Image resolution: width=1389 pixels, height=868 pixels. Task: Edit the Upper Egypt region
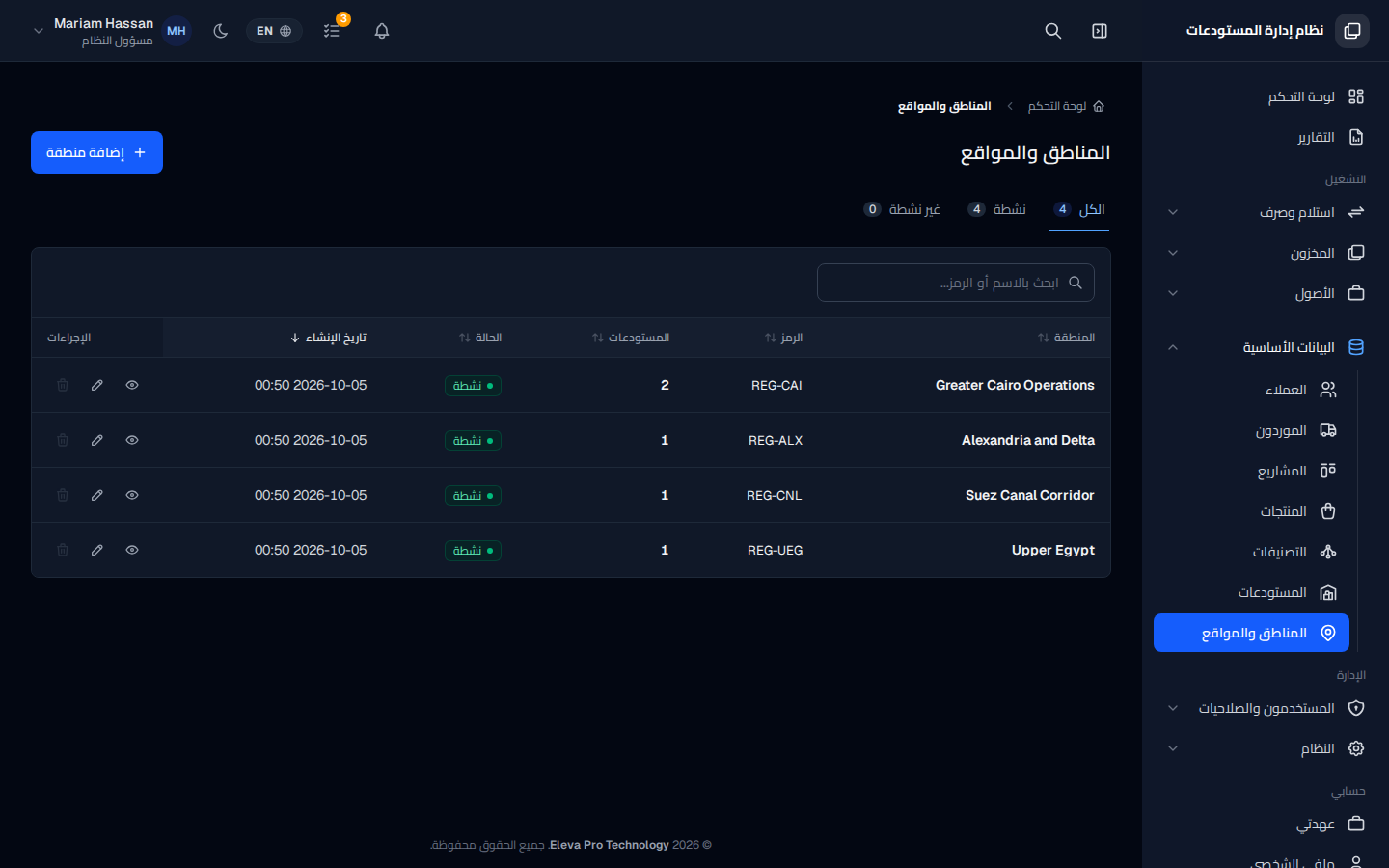(97, 550)
